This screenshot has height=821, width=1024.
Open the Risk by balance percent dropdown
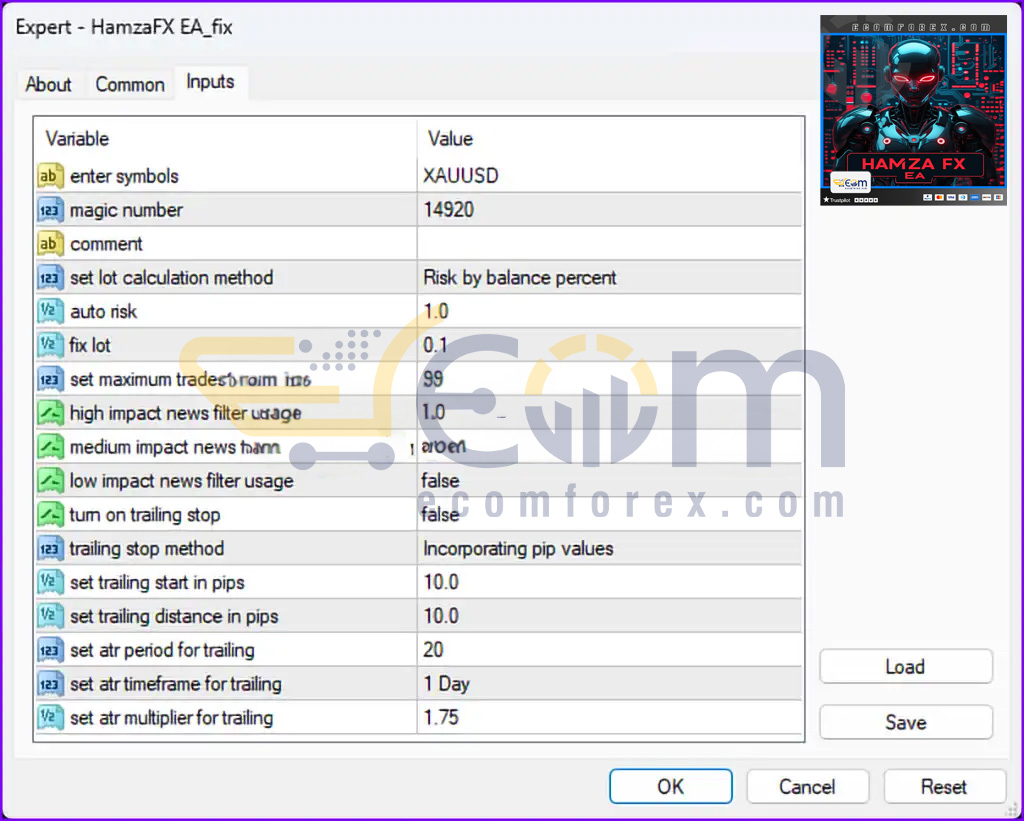tap(609, 278)
